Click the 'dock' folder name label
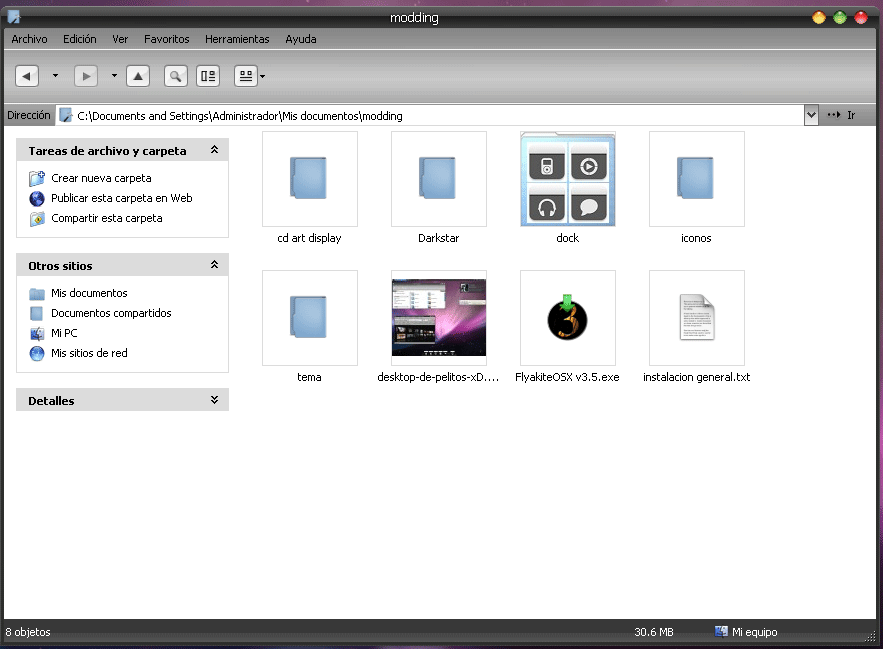883x649 pixels. click(568, 238)
